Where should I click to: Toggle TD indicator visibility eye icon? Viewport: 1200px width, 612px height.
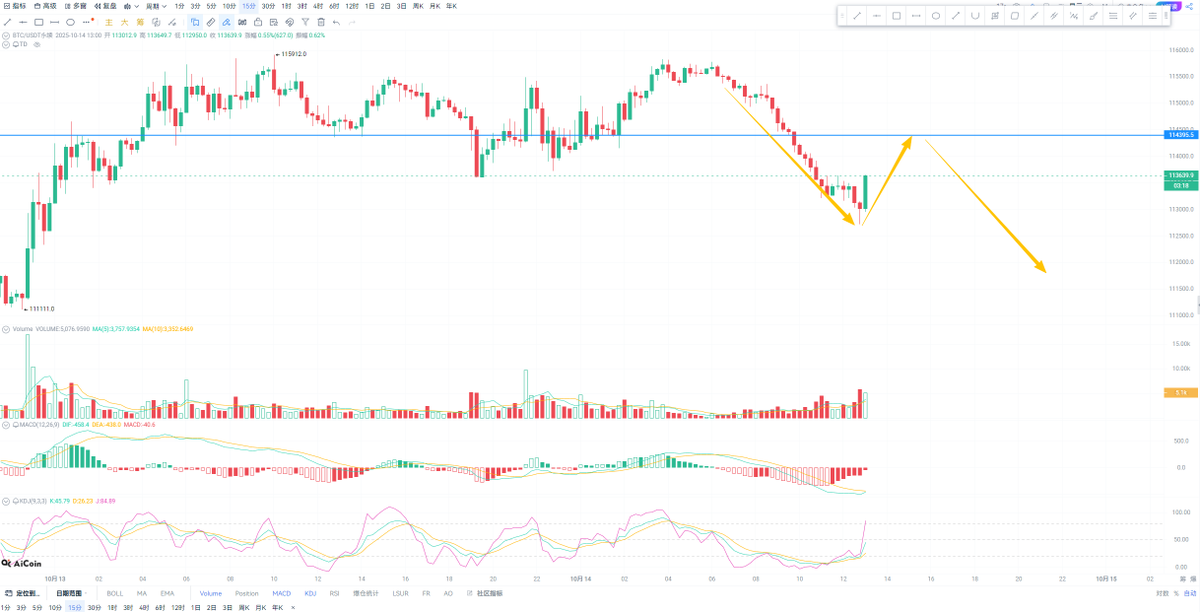[35, 44]
